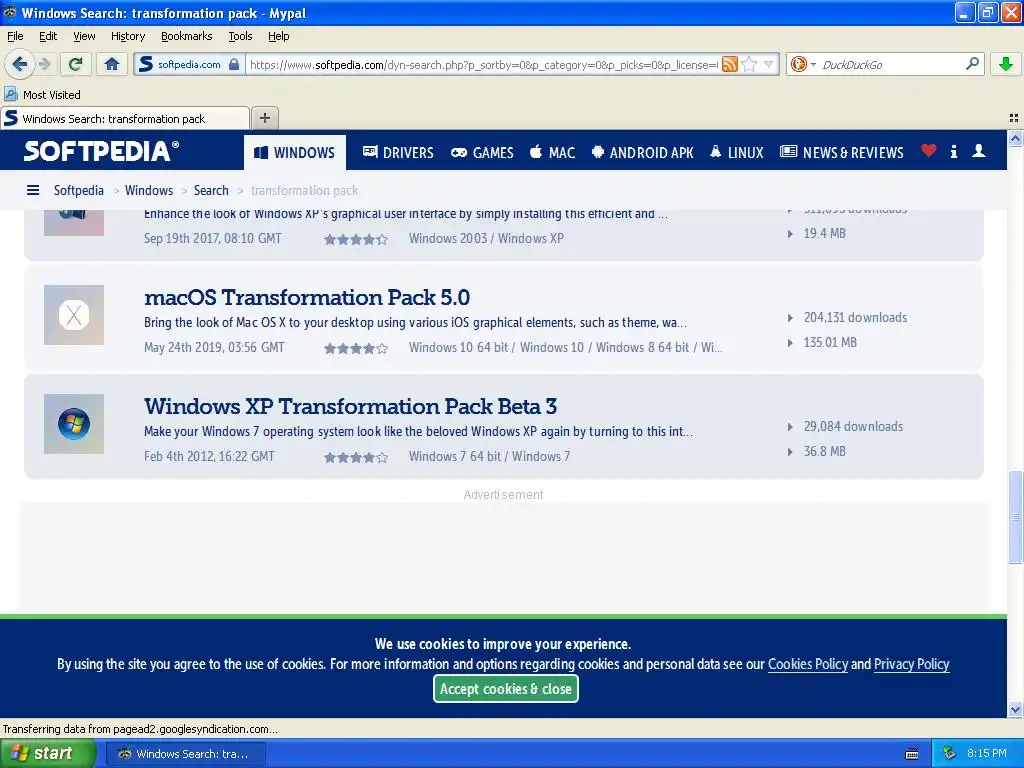This screenshot has height=768, width=1024.
Task: Click the macOS Transformation Pack star rating
Action: click(356, 348)
